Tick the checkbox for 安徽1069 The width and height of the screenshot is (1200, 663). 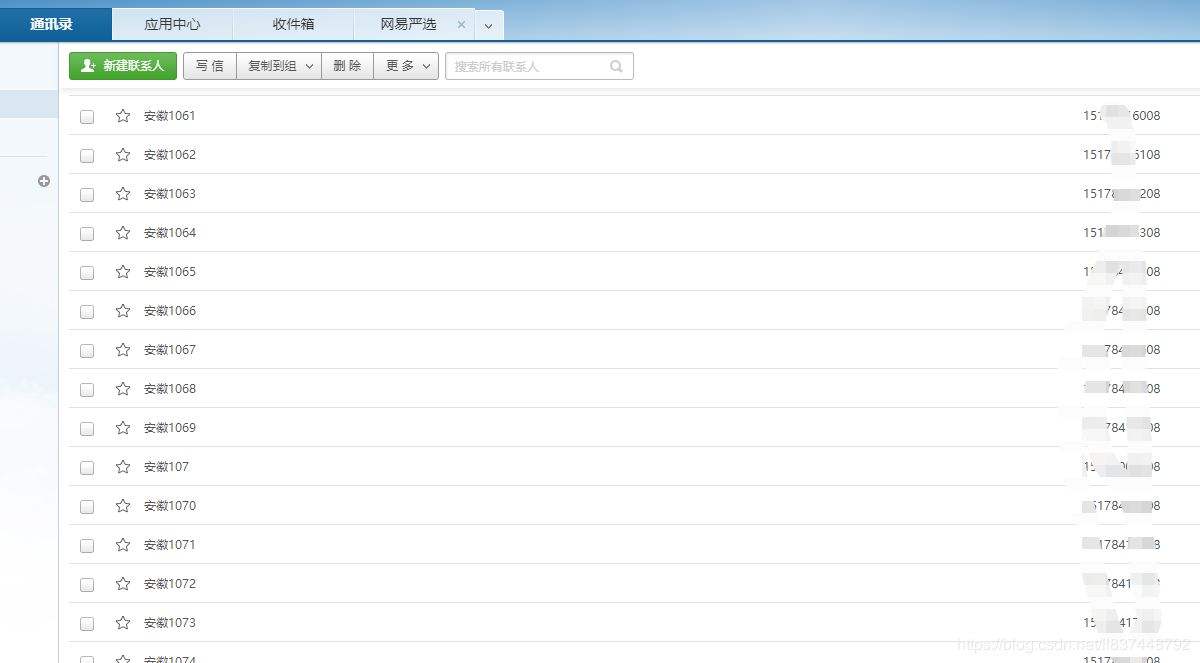(87, 429)
